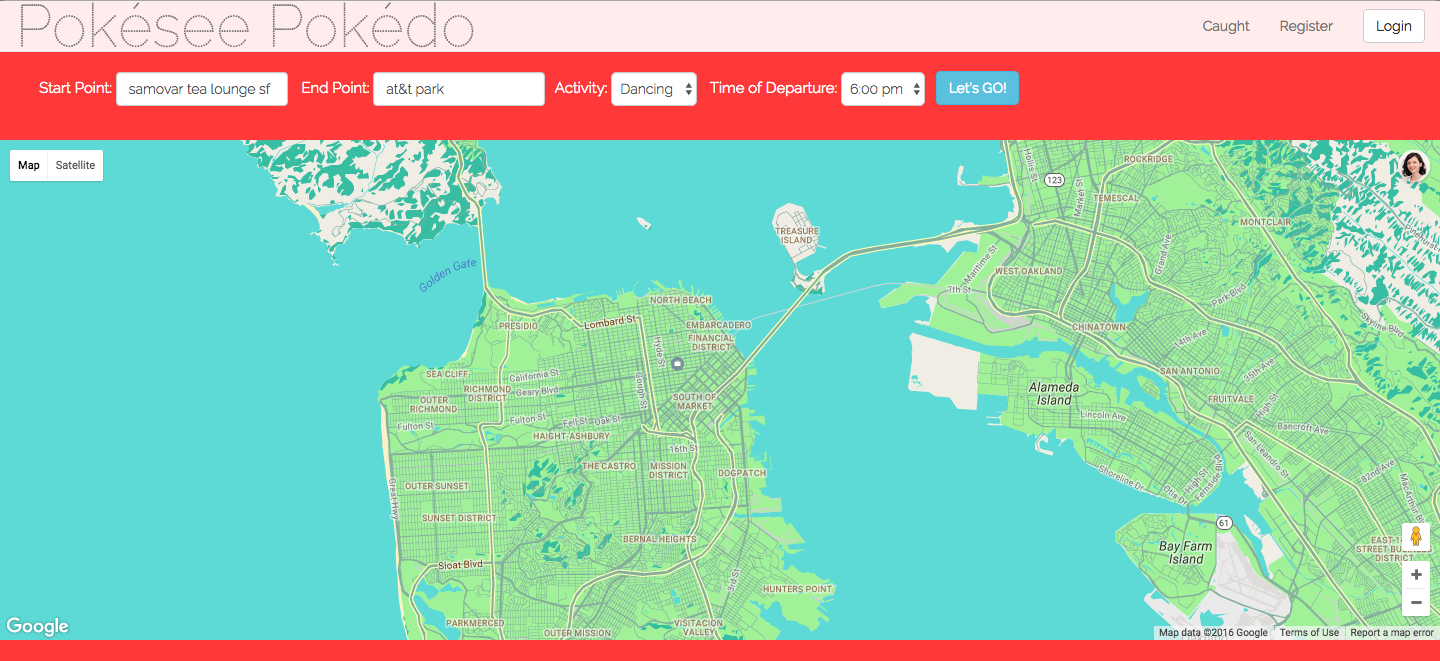The image size is (1440, 661).
Task: Click the Dogpatch map label
Action: click(741, 473)
